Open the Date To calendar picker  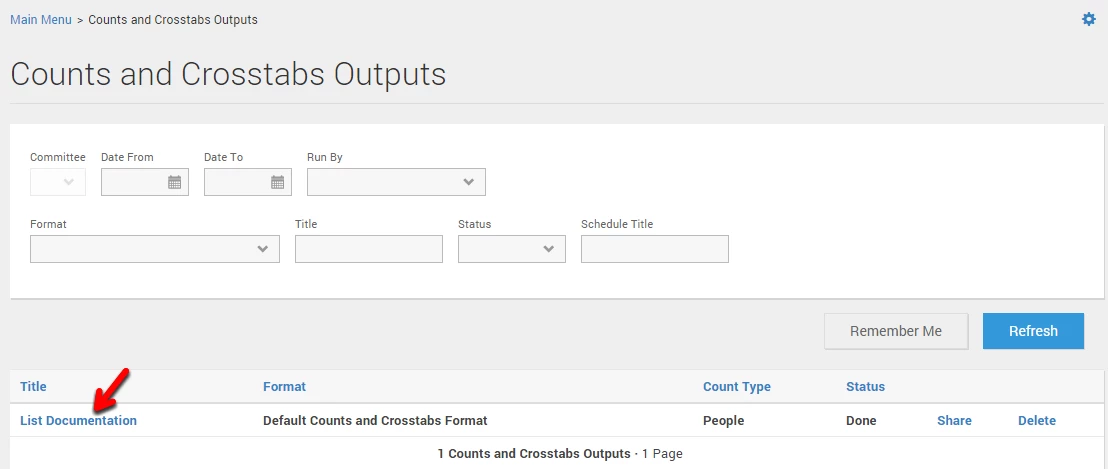point(278,182)
